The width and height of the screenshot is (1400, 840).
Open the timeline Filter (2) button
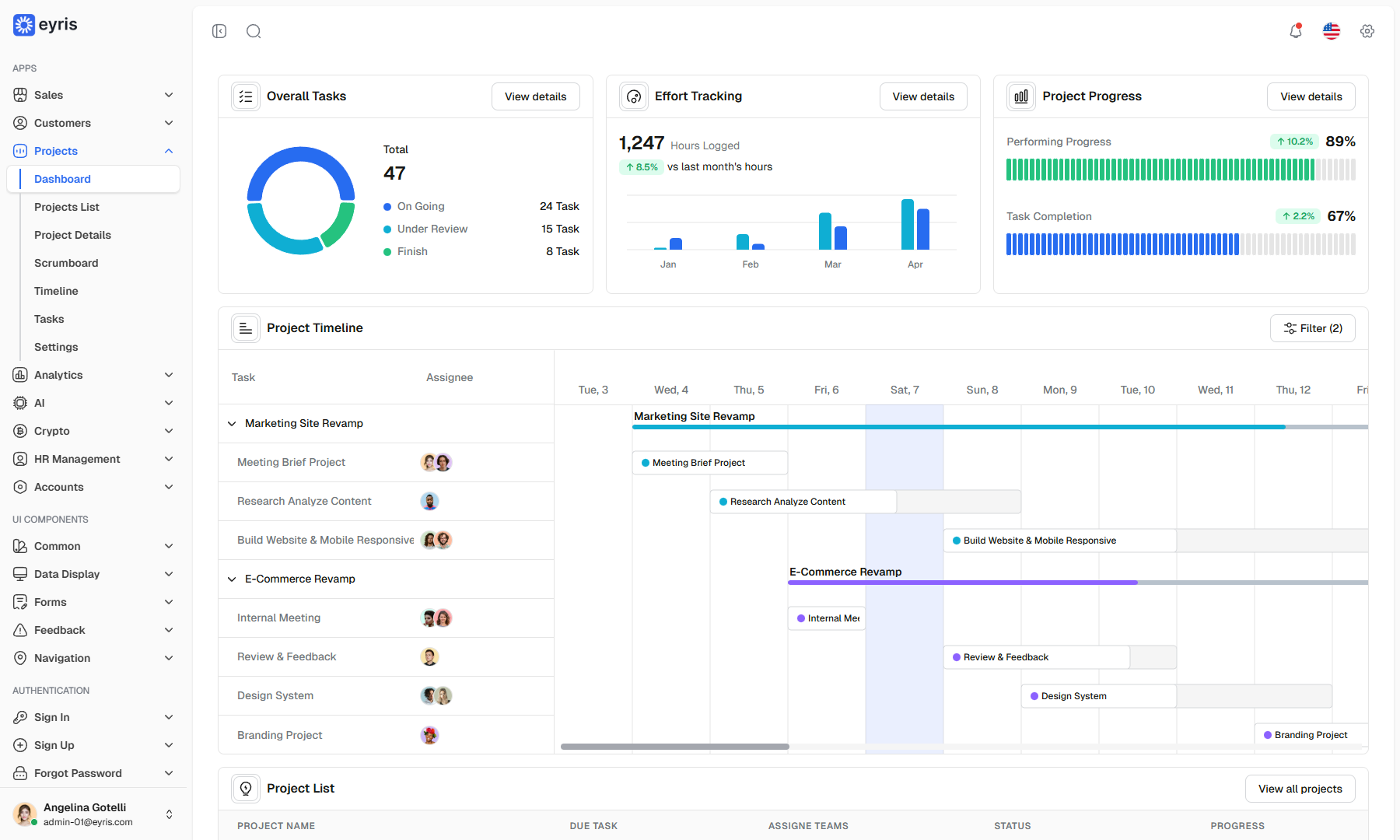(x=1313, y=328)
